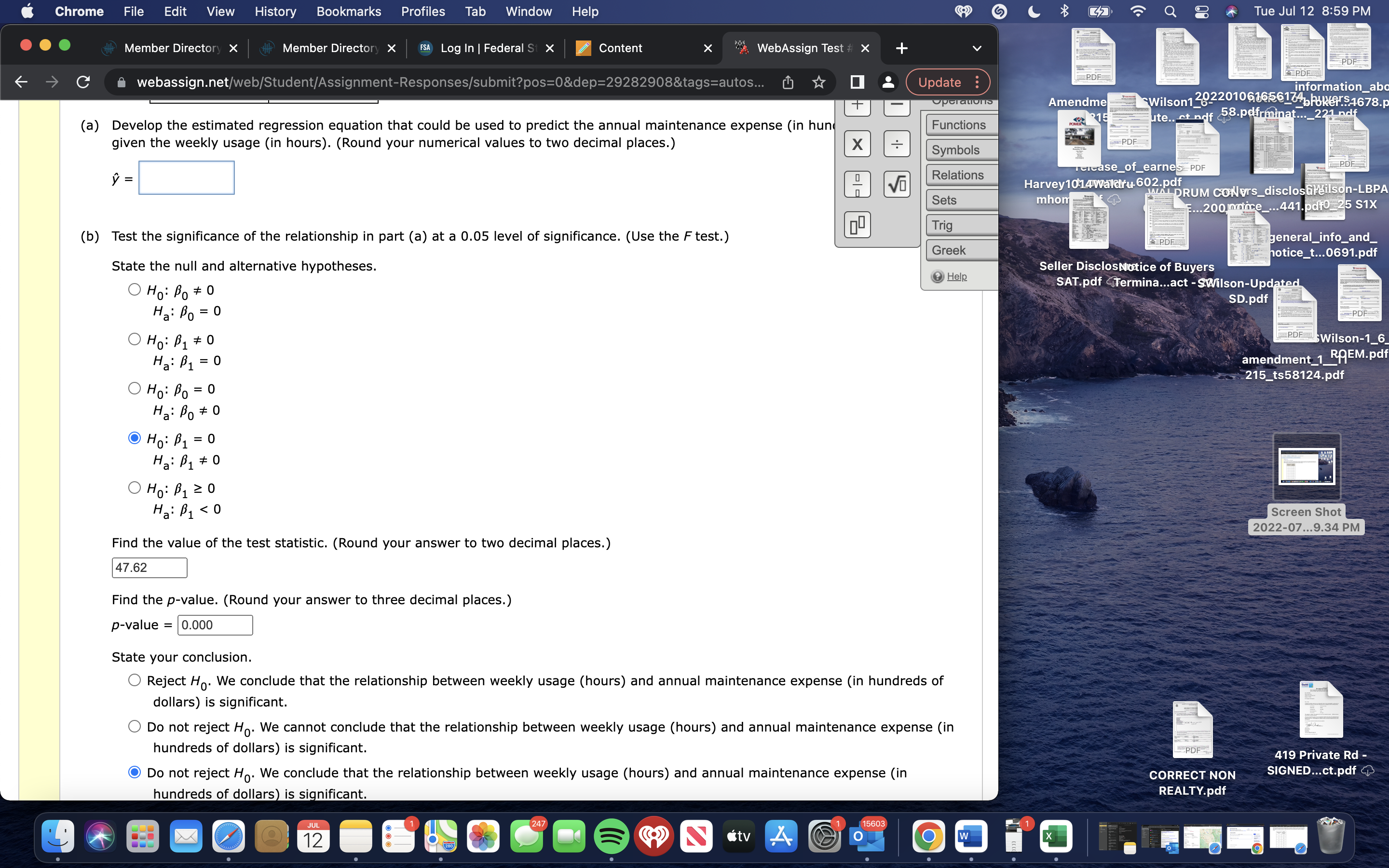The width and height of the screenshot is (1389, 868).
Task: Click the multiplication icon in the operations palette
Action: coord(858,144)
